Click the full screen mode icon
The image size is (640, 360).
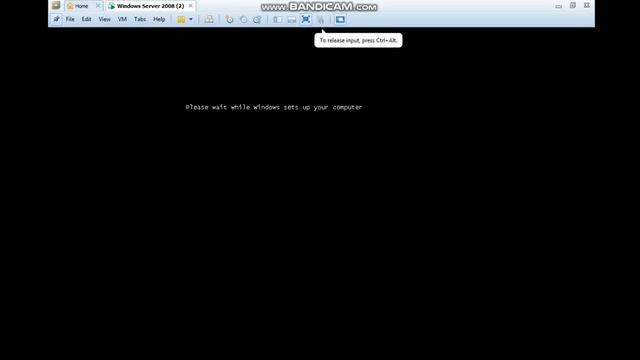pyautogui.click(x=306, y=19)
